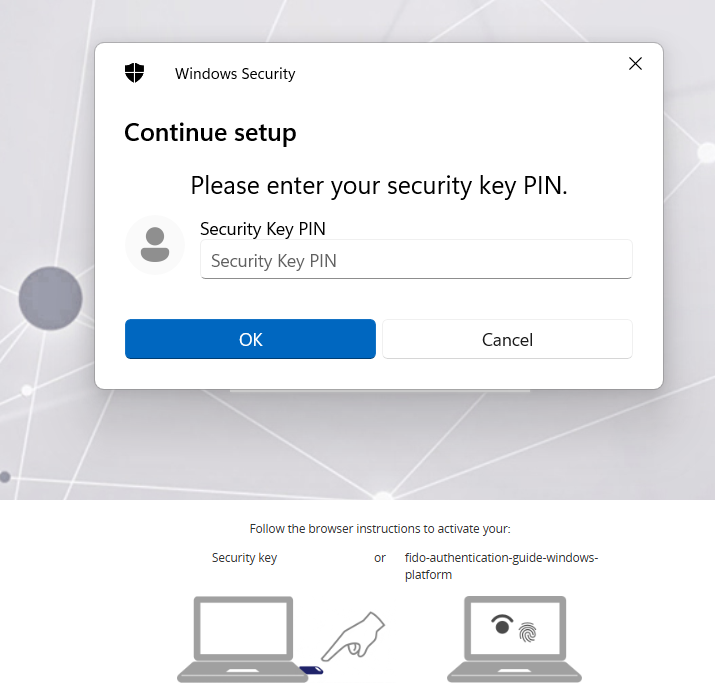Click the Windows Security shield icon

tap(134, 73)
